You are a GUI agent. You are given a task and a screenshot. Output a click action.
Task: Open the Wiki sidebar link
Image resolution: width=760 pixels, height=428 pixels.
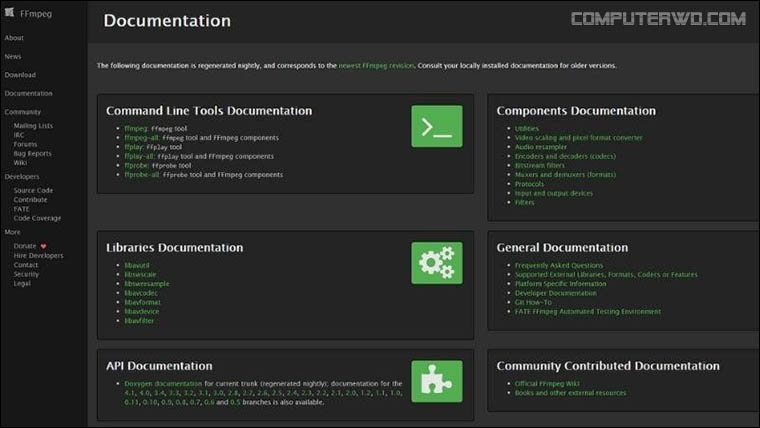(x=20, y=162)
